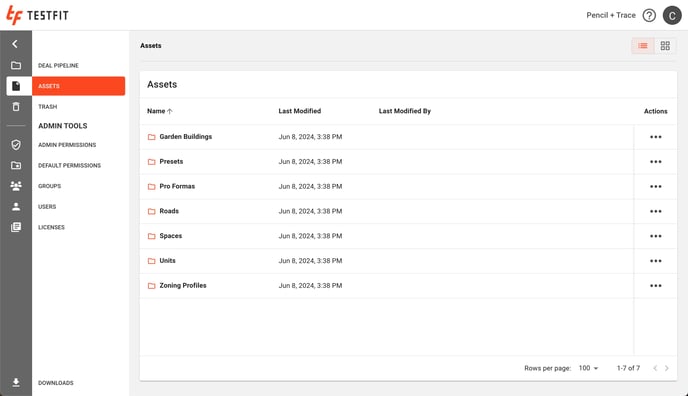Open the user avatar C menu
The width and height of the screenshot is (688, 396).
click(x=672, y=15)
